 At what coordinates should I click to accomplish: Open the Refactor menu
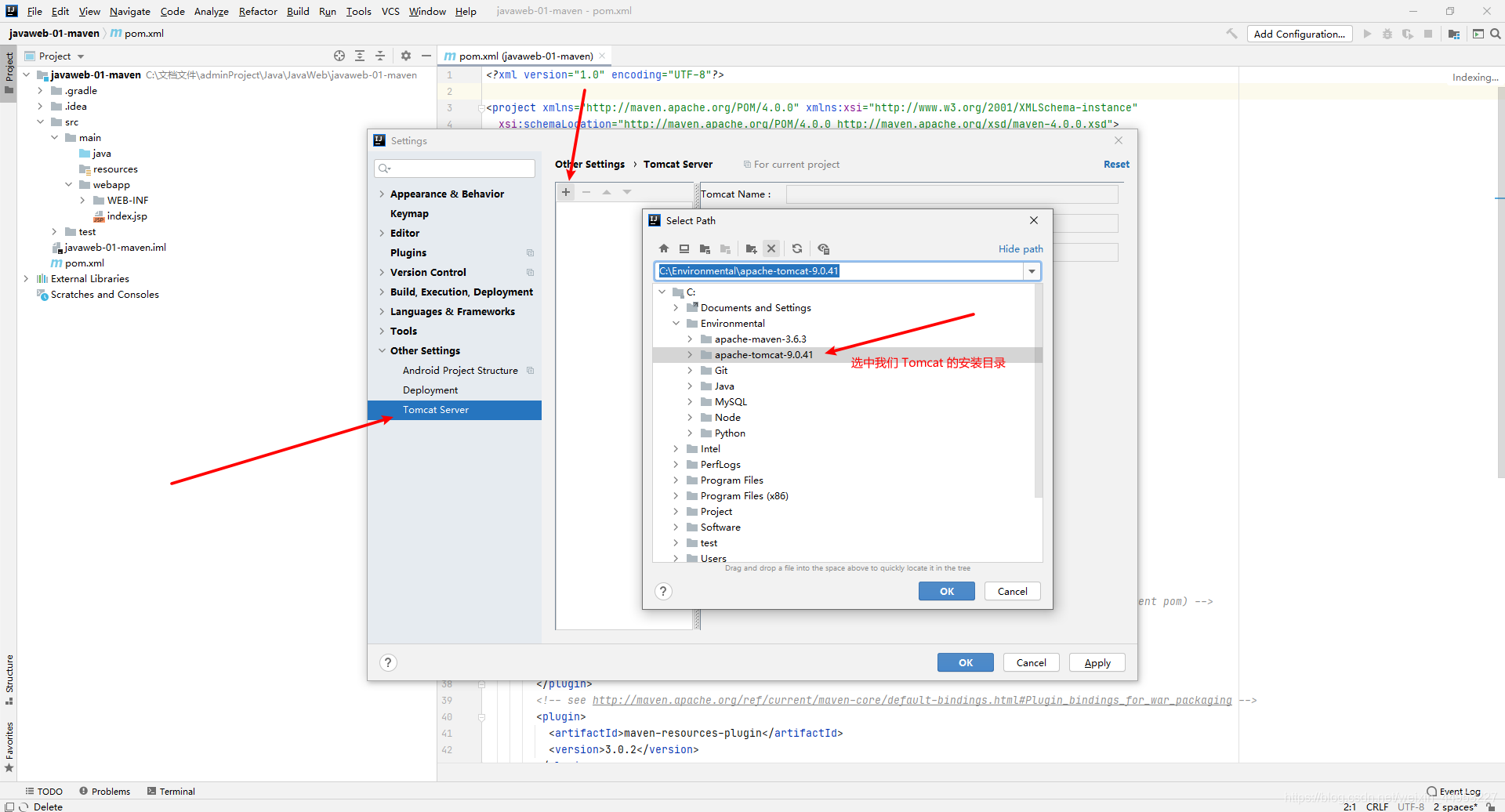(x=258, y=11)
